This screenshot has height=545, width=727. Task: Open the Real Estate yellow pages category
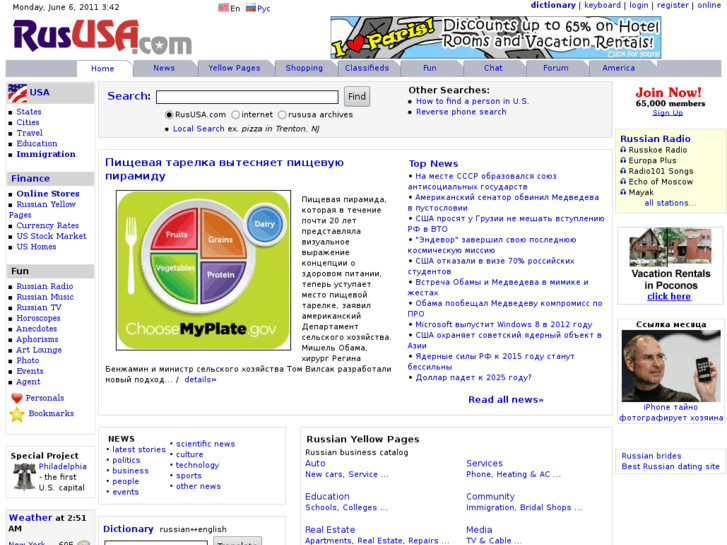(330, 530)
